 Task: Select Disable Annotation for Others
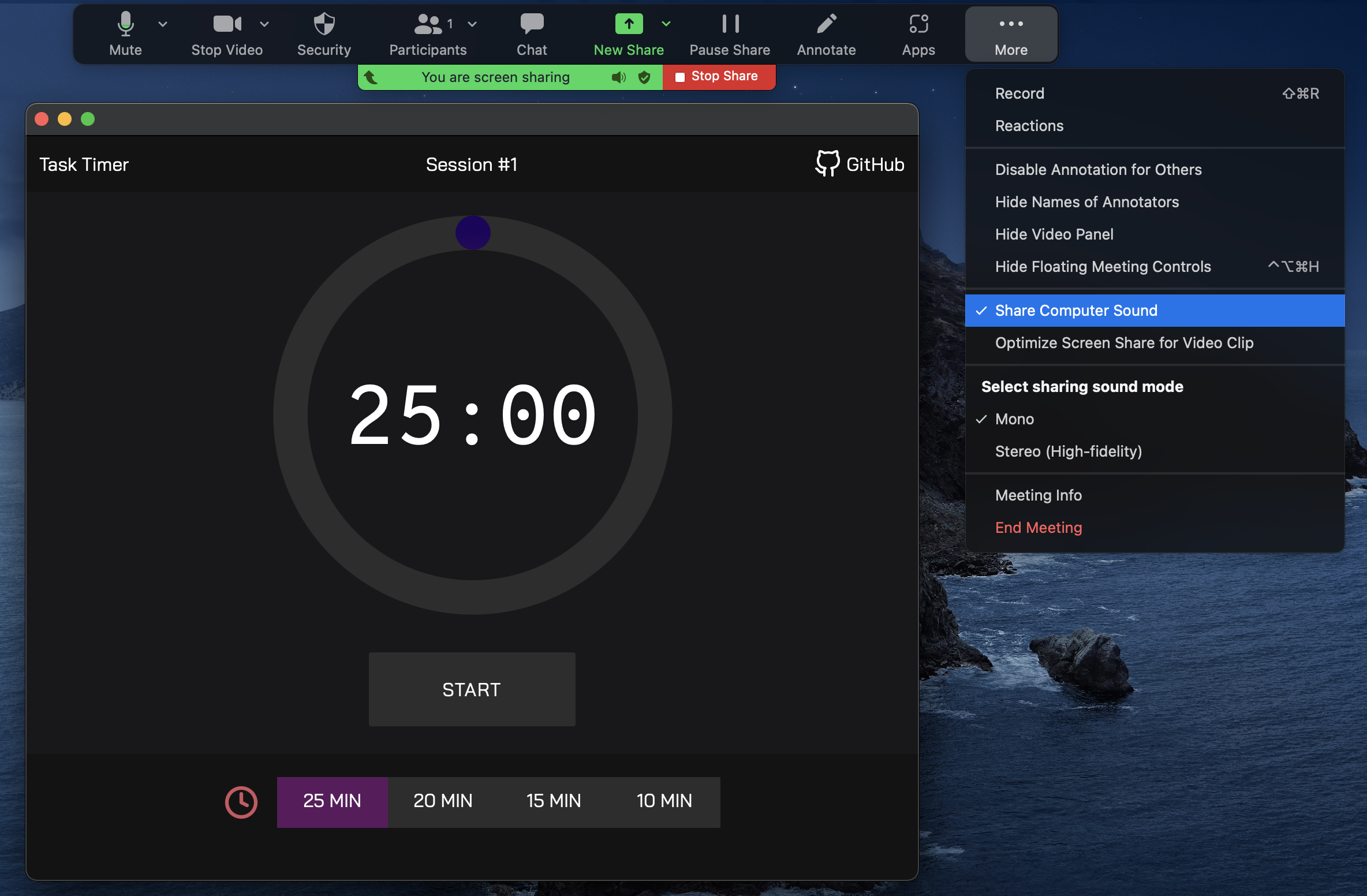tap(1155, 169)
